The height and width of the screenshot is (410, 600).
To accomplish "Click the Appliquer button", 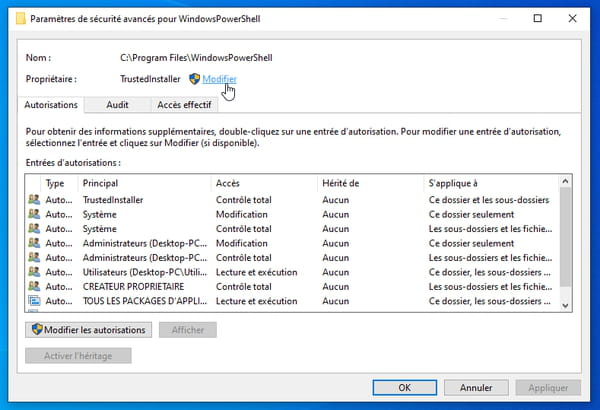I will (x=548, y=388).
